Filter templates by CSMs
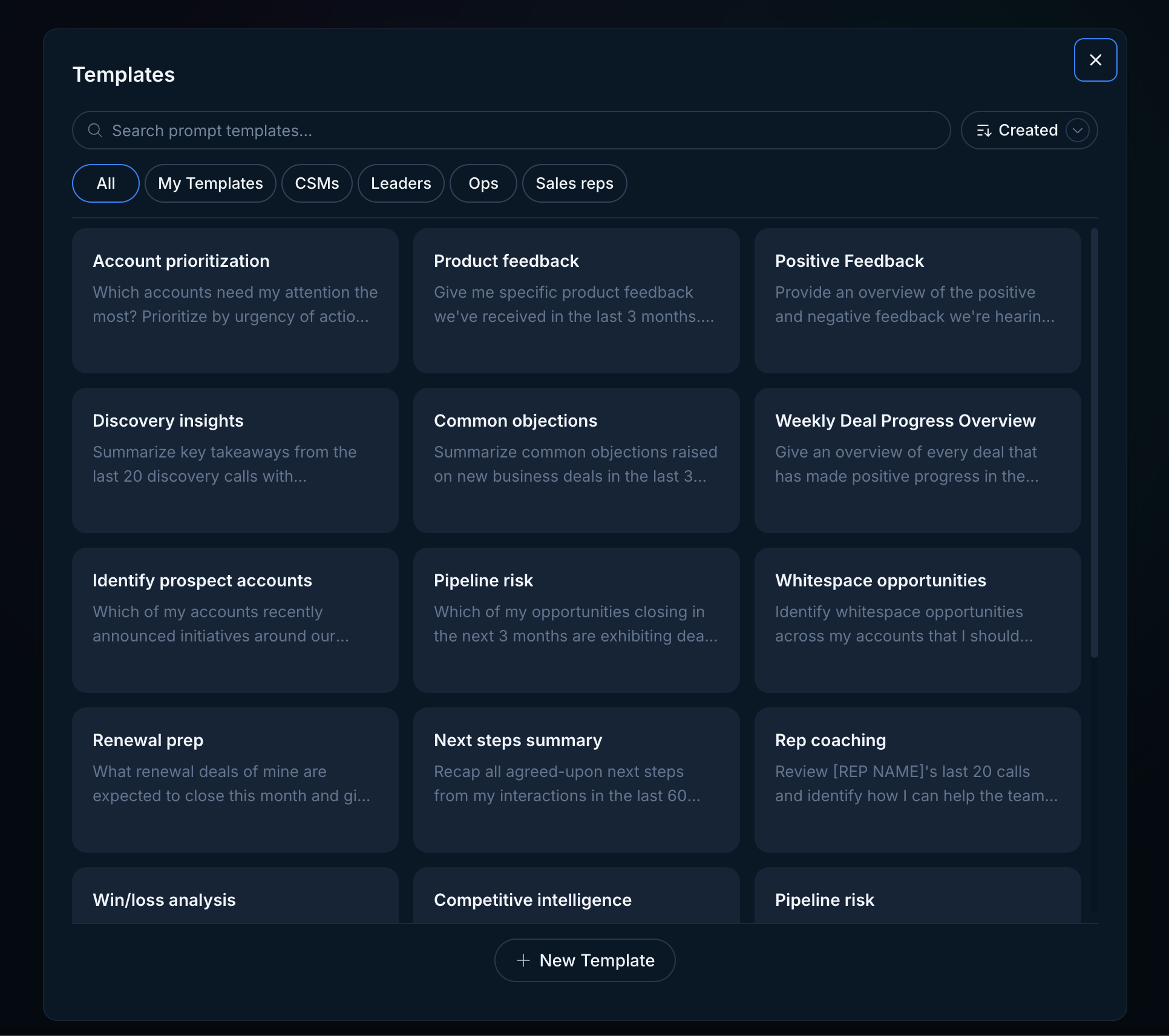 (x=316, y=183)
